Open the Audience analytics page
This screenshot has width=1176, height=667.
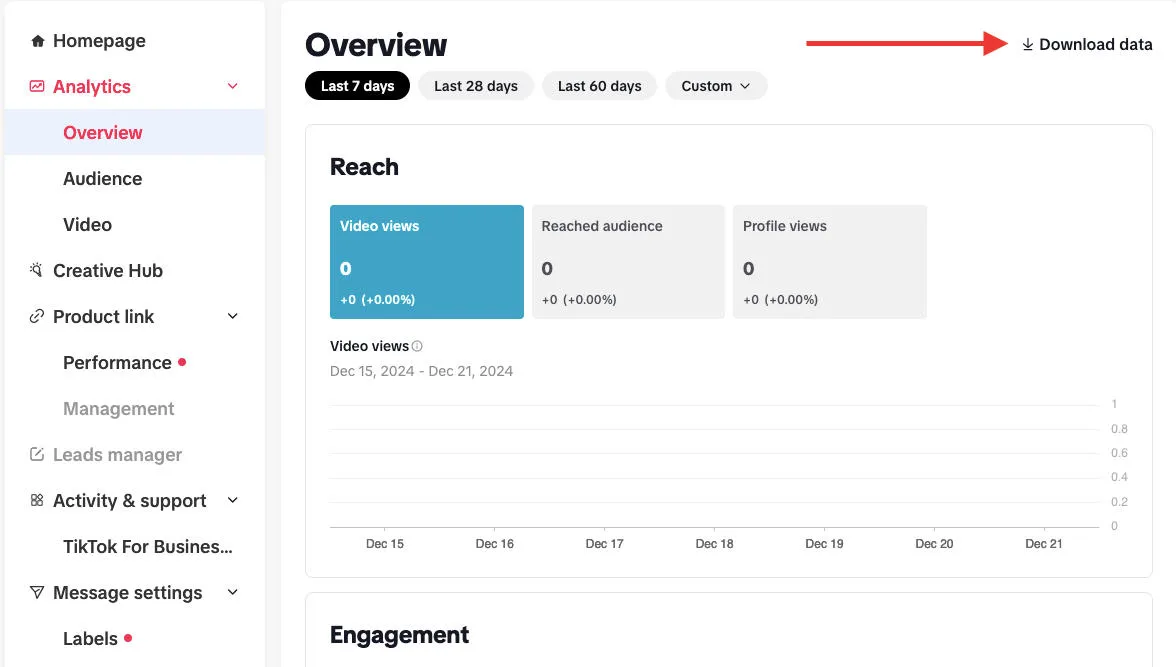click(x=102, y=179)
